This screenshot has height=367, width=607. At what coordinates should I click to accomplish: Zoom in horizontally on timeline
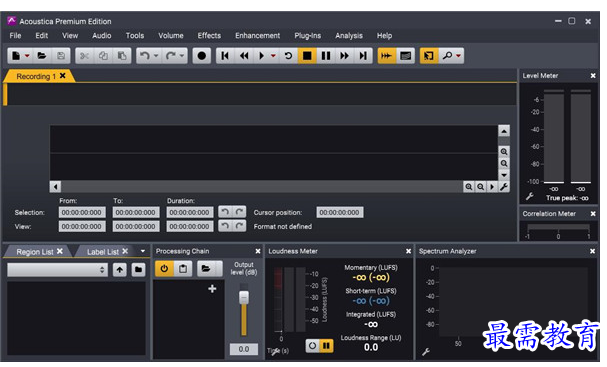(x=468, y=187)
